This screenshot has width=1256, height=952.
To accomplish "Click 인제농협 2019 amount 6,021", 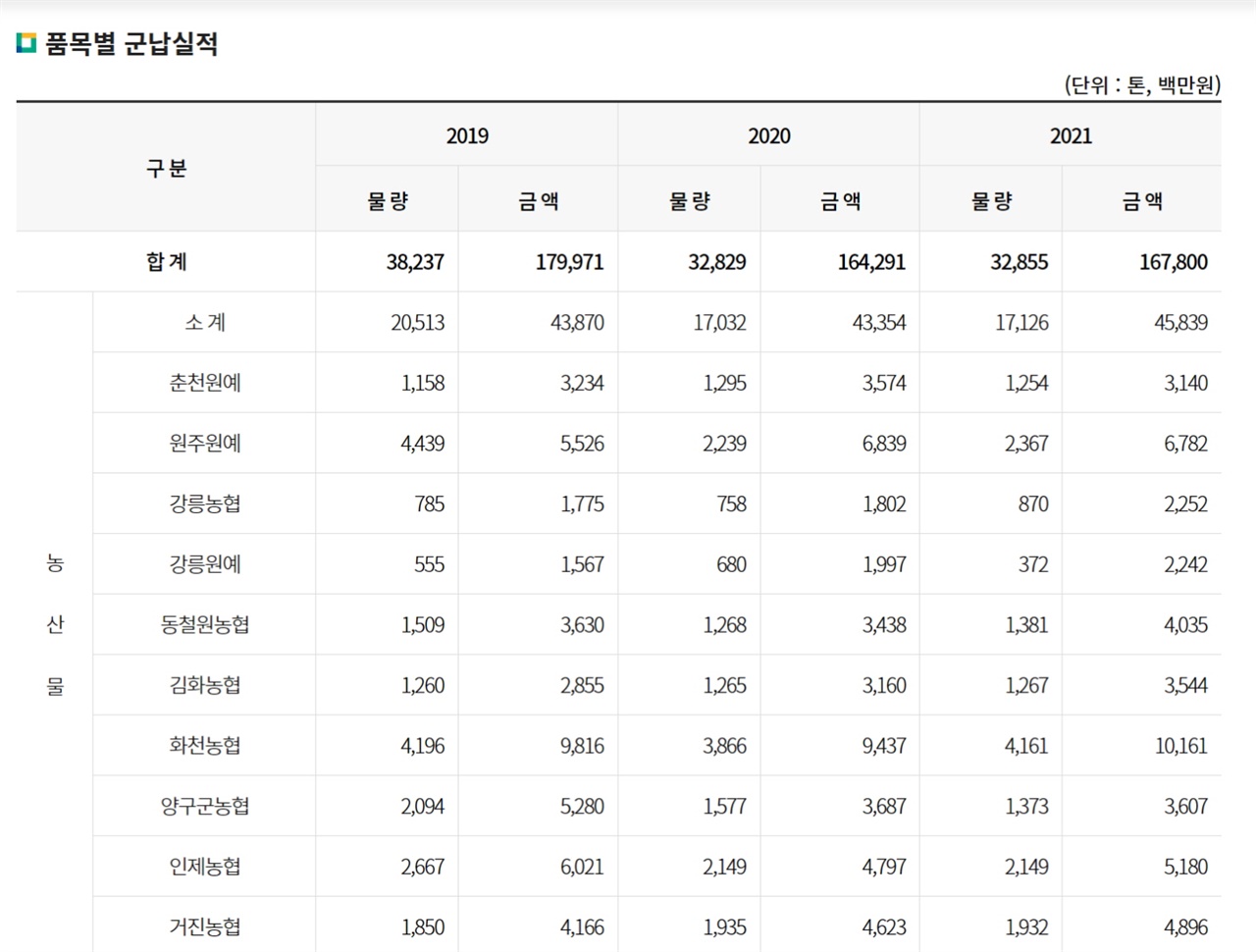I will tap(583, 868).
